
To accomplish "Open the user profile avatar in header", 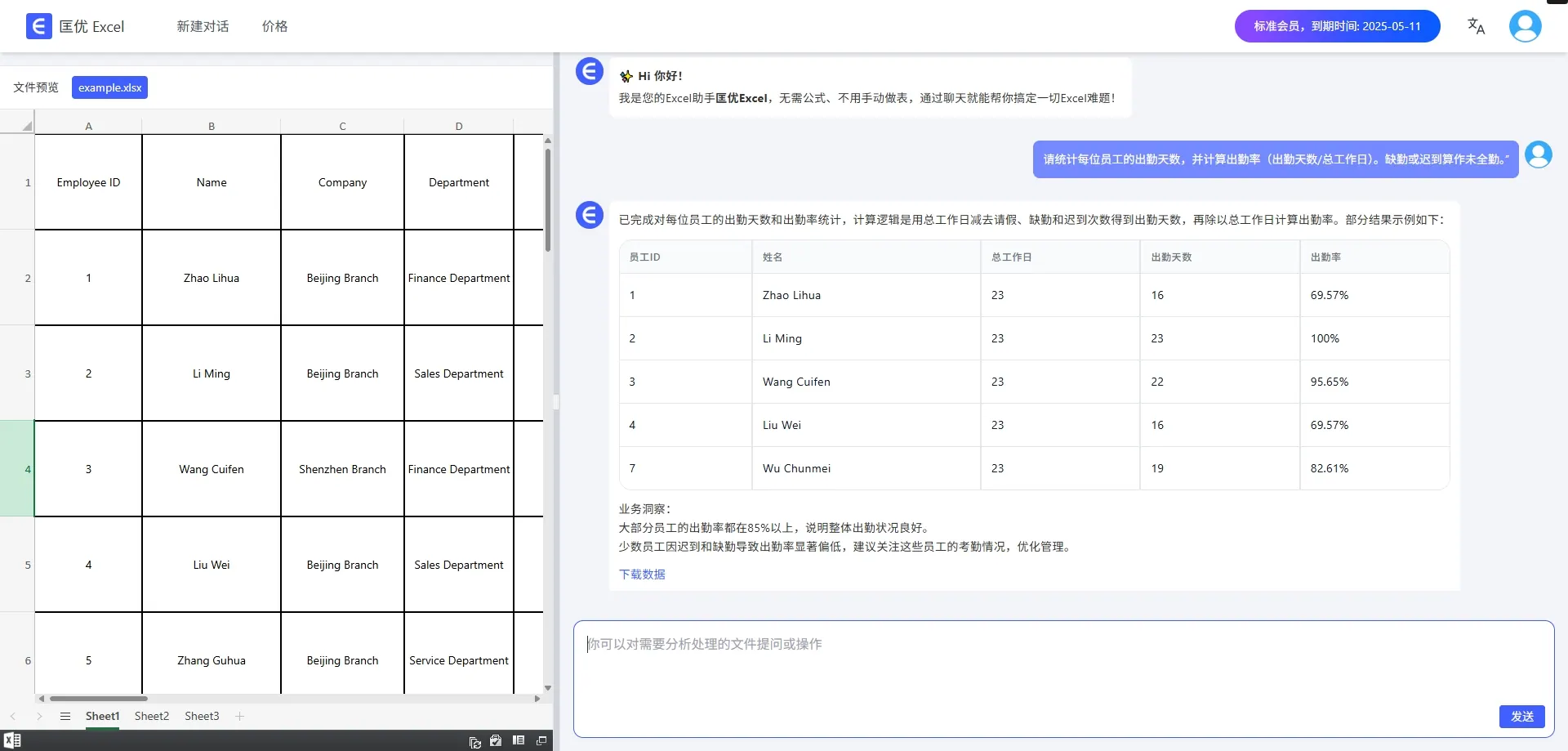I will tap(1525, 26).
